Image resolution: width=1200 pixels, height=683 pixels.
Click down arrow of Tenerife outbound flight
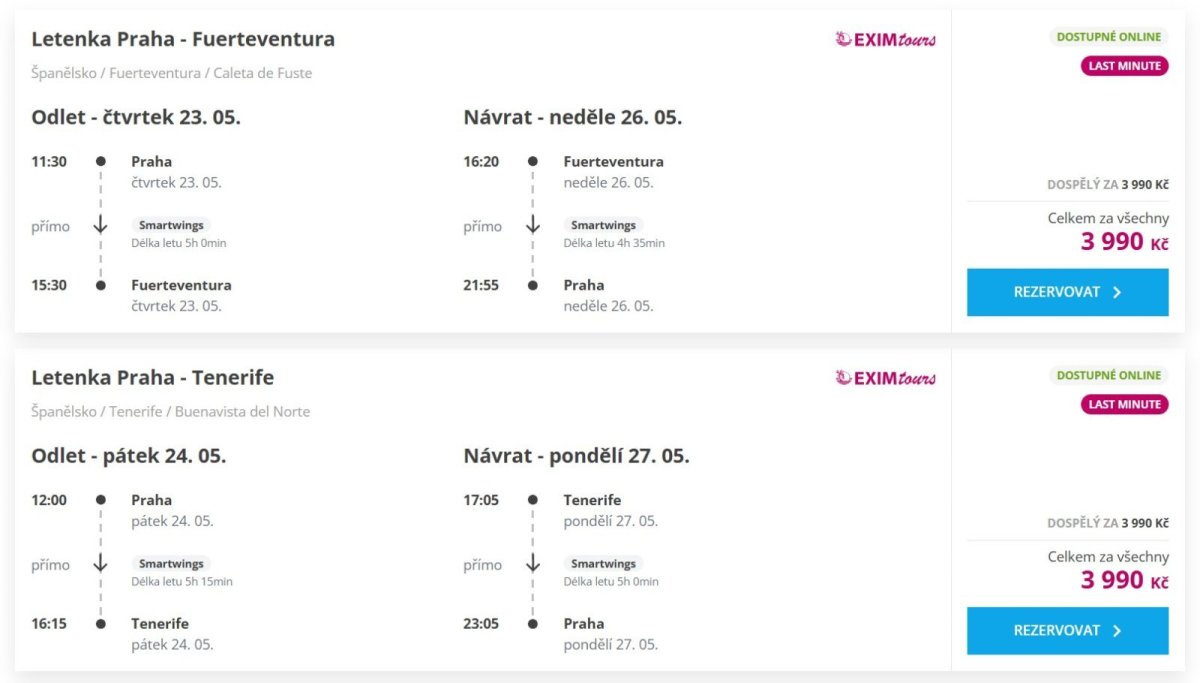pyautogui.click(x=100, y=564)
